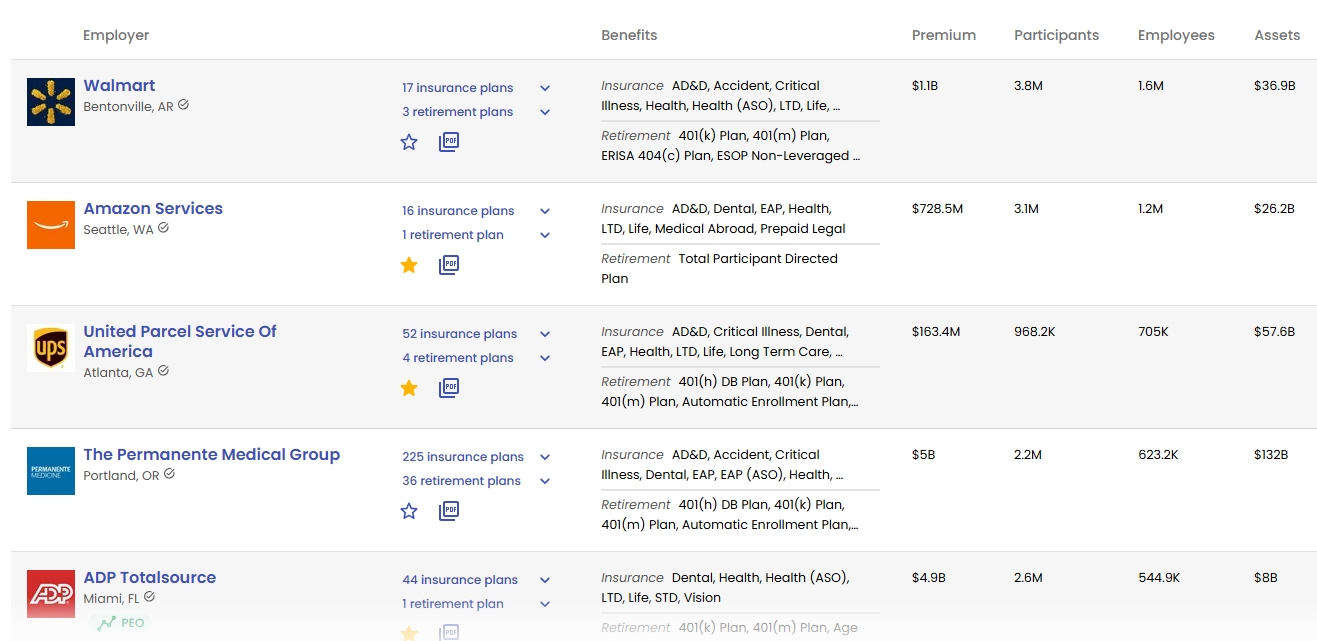Expand Amazon's 1 retirement plan chevron

pyautogui.click(x=545, y=235)
